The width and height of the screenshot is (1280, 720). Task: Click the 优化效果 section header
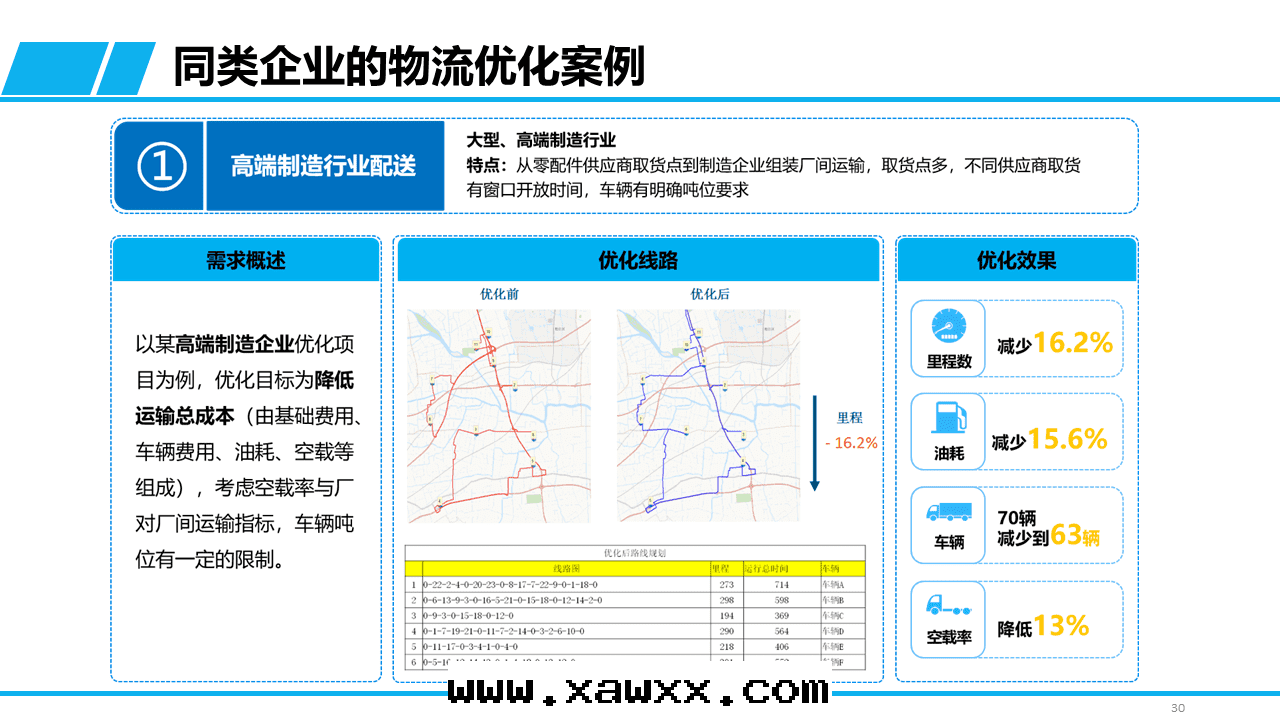pos(1016,260)
